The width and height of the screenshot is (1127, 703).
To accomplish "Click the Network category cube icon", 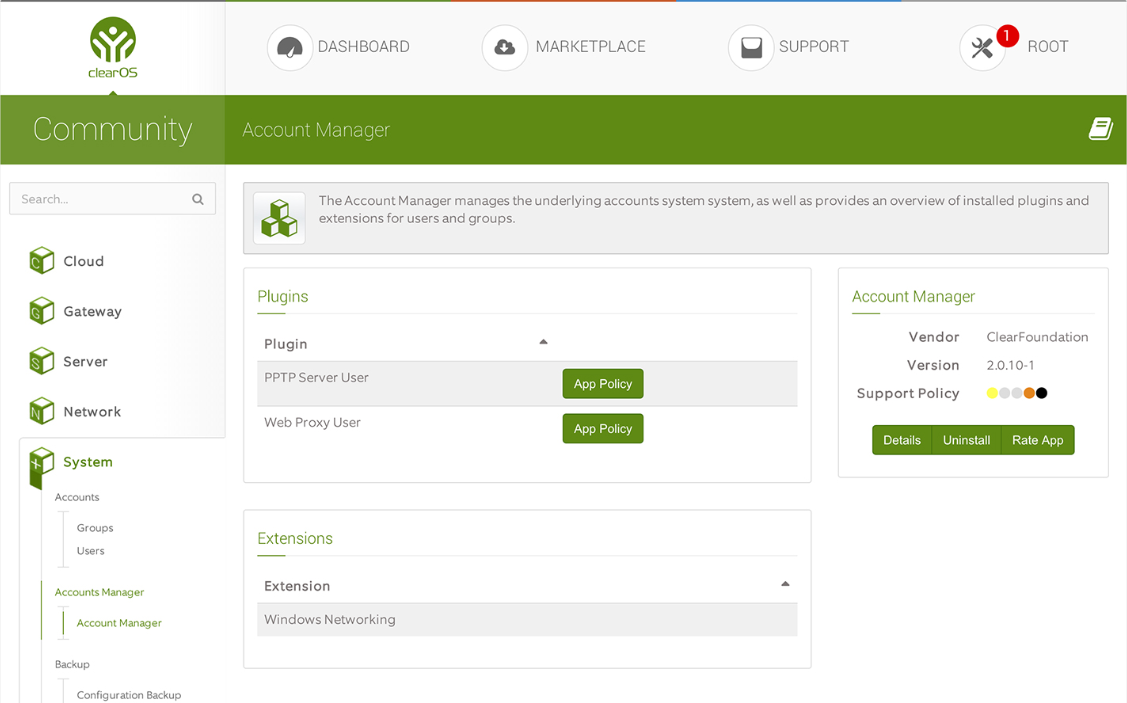I will [x=42, y=411].
